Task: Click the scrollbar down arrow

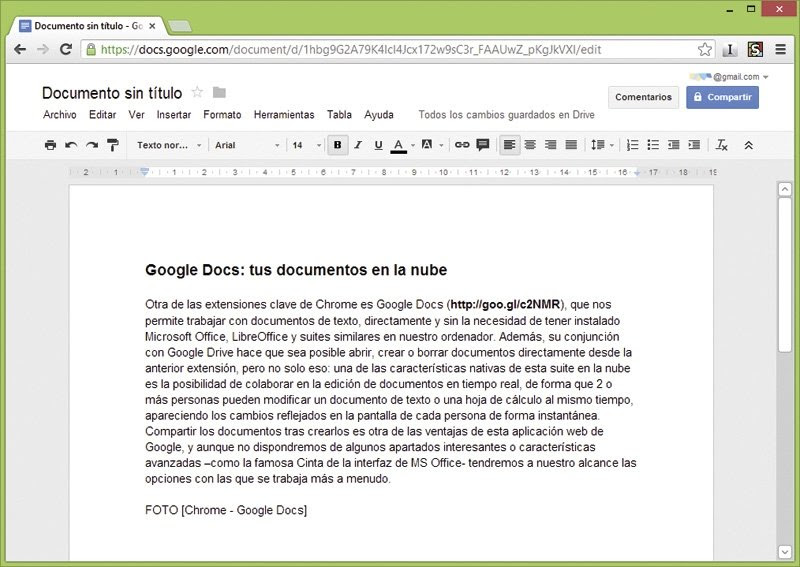Action: point(785,552)
